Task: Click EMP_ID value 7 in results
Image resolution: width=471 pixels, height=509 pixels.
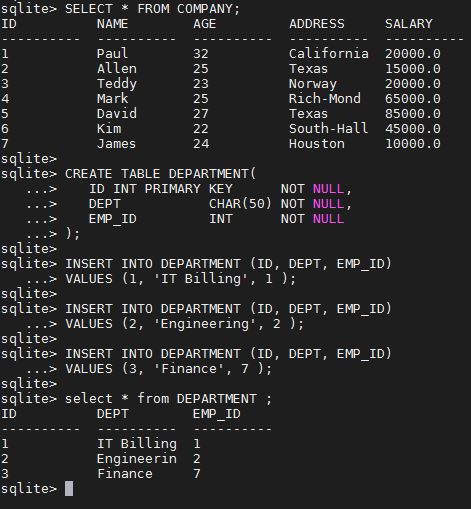Action: pos(197,474)
